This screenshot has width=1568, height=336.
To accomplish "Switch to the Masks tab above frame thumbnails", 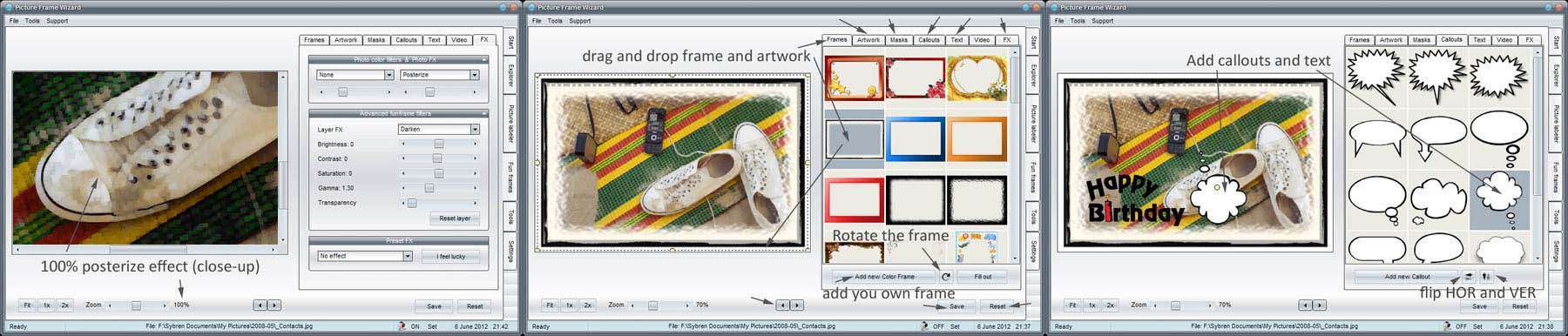I will coord(899,40).
